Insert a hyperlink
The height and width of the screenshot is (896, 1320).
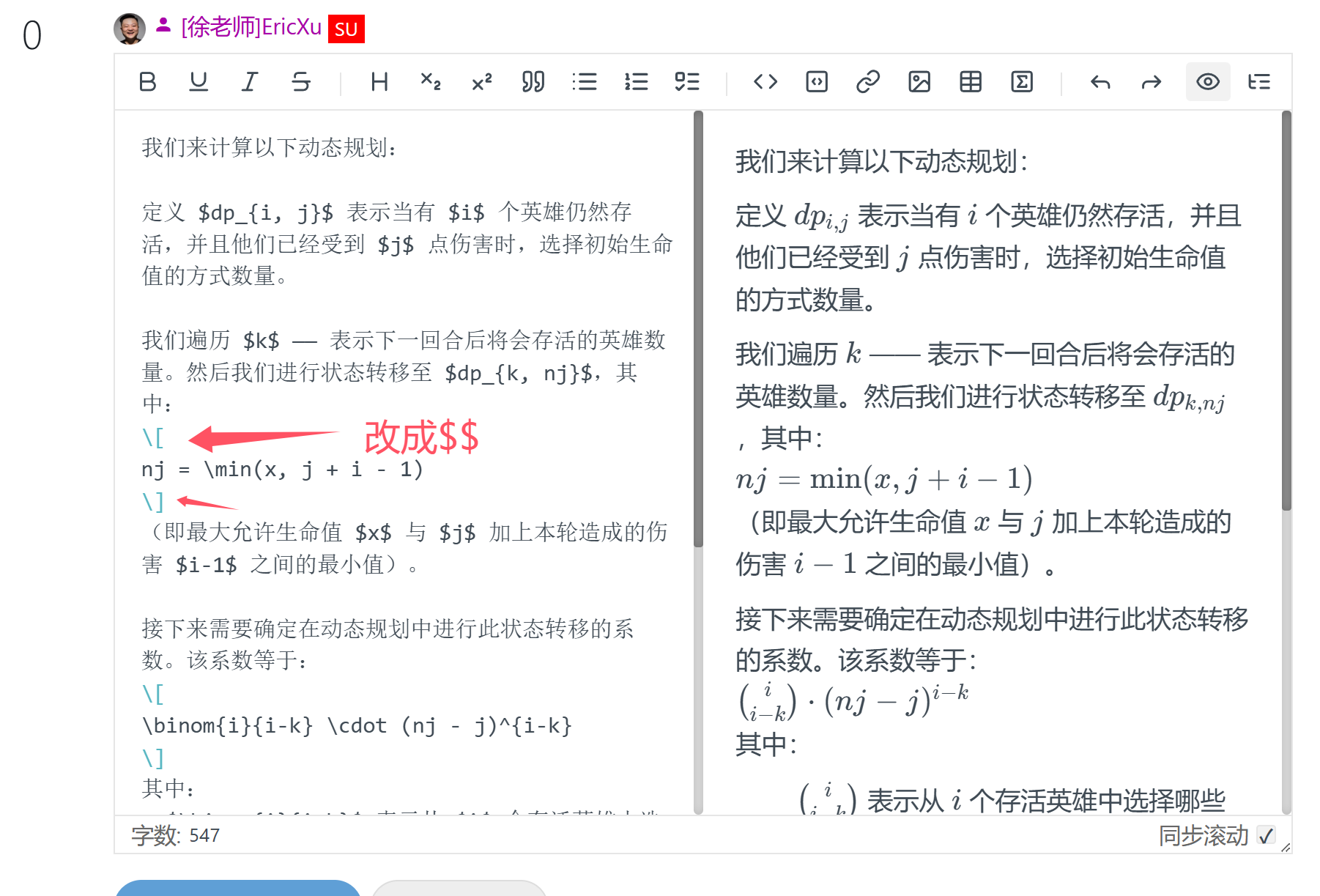(x=868, y=81)
